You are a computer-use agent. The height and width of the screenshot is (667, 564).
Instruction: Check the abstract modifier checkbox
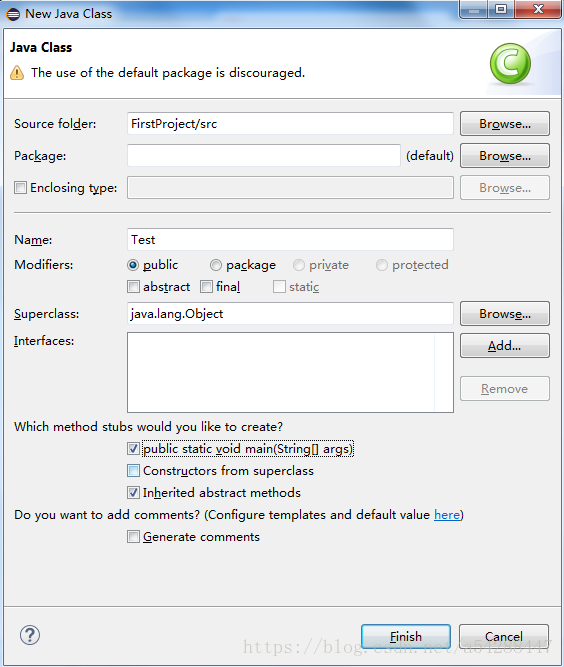[133, 287]
